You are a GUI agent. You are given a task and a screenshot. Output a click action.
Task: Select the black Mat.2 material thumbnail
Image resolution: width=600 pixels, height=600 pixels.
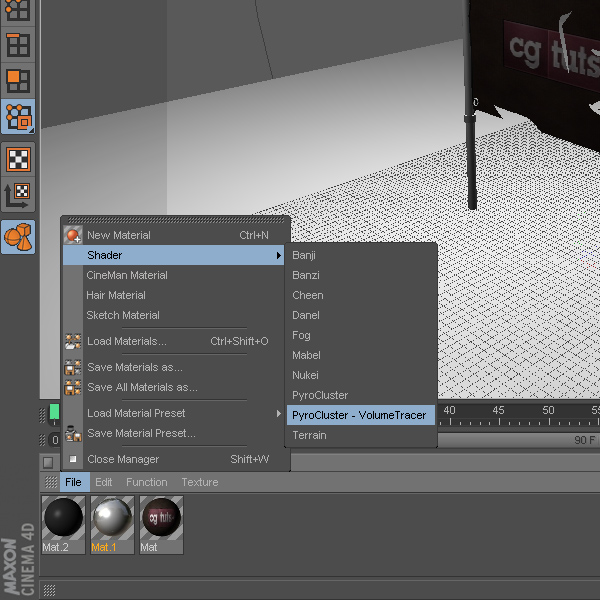pos(64,525)
